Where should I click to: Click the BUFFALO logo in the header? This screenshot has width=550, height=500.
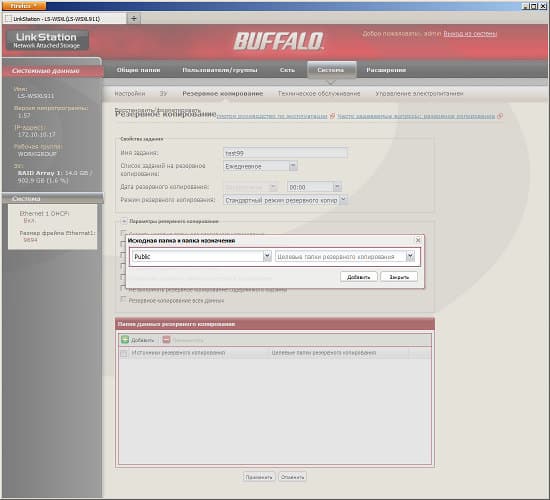[279, 41]
